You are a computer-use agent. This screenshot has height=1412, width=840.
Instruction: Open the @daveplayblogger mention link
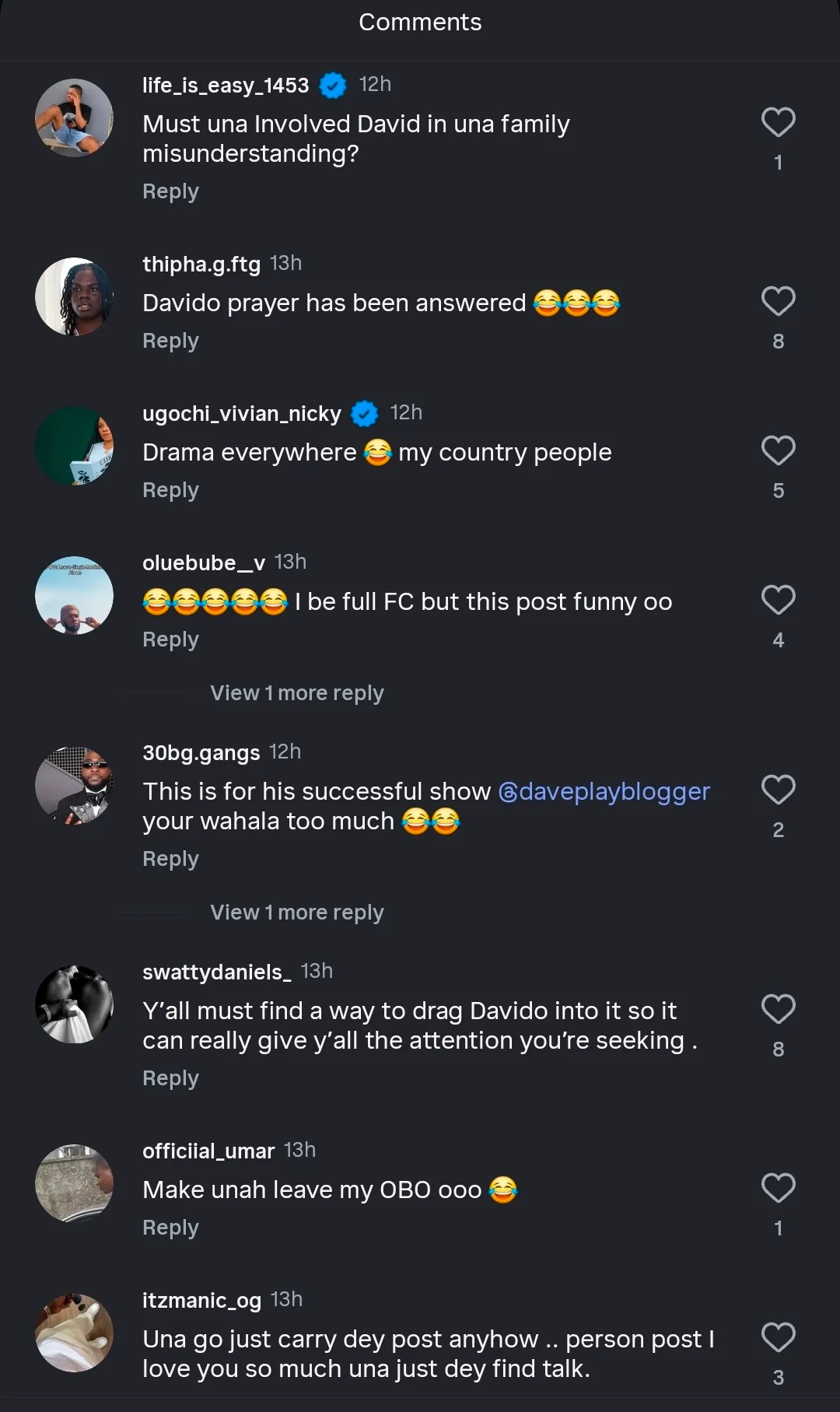tap(604, 791)
